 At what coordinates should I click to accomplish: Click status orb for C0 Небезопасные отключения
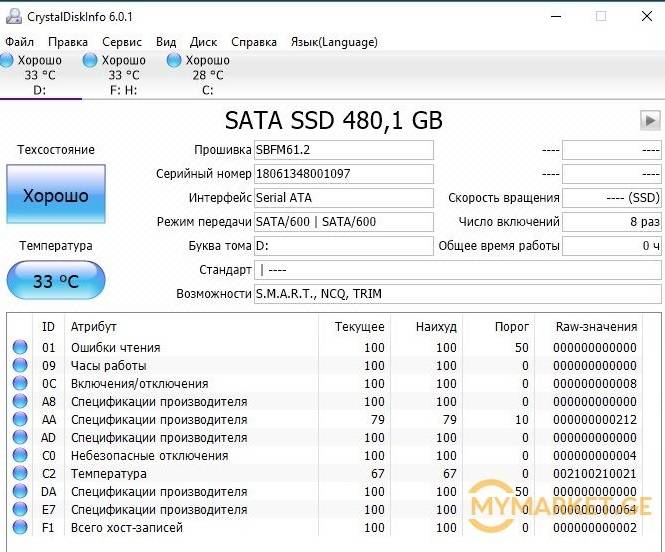[x=20, y=455]
